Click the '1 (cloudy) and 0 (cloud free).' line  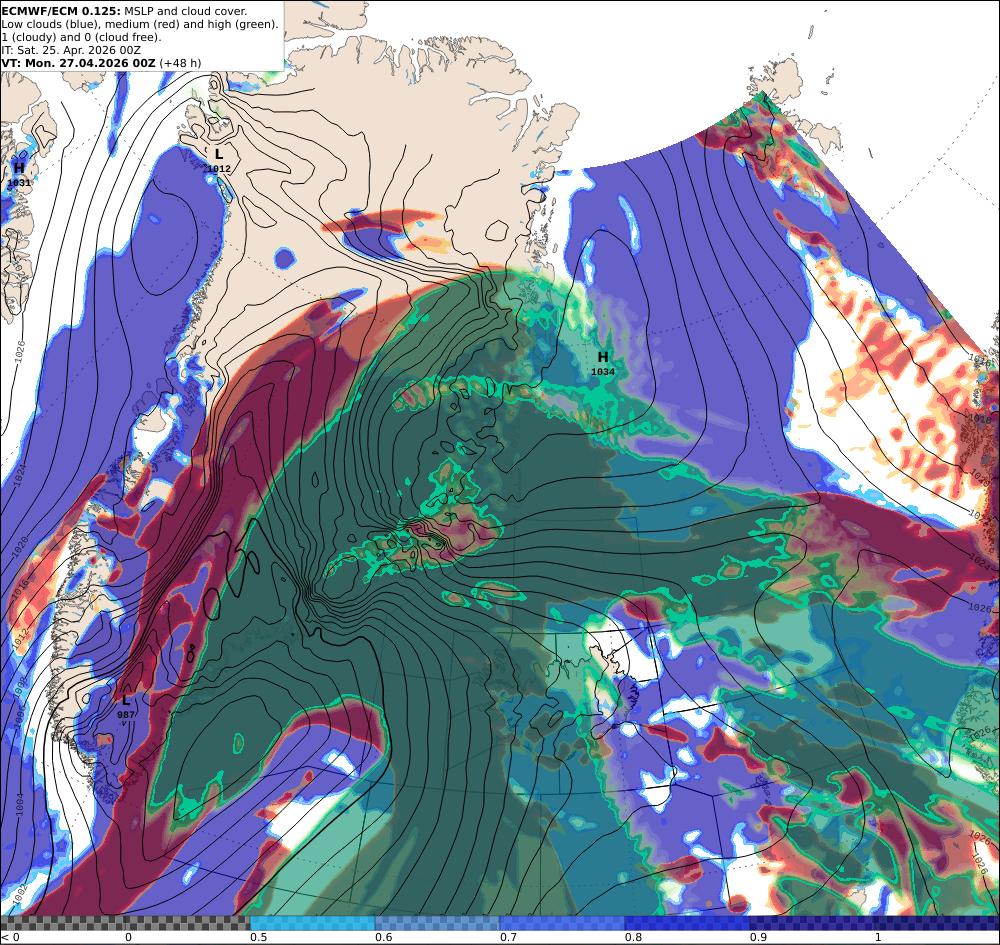point(82,37)
